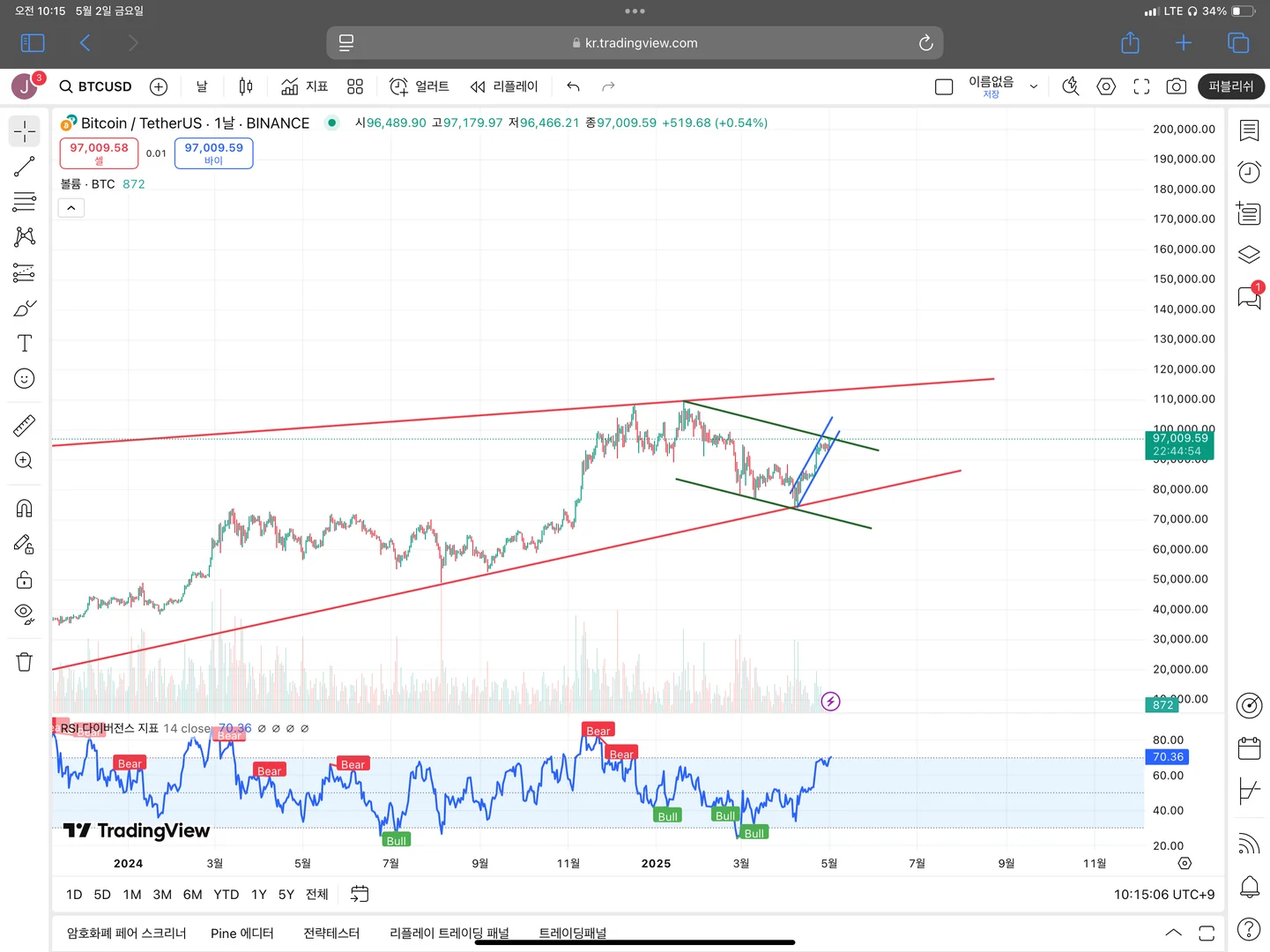This screenshot has width=1270, height=952.
Task: Open chart settings hexagon icon
Action: [x=1106, y=86]
